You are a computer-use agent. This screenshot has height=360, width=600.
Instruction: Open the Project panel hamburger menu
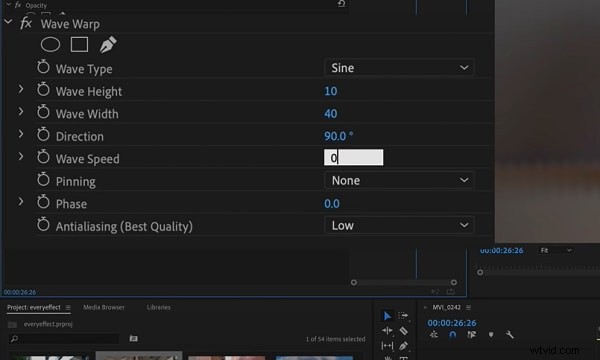coord(68,308)
